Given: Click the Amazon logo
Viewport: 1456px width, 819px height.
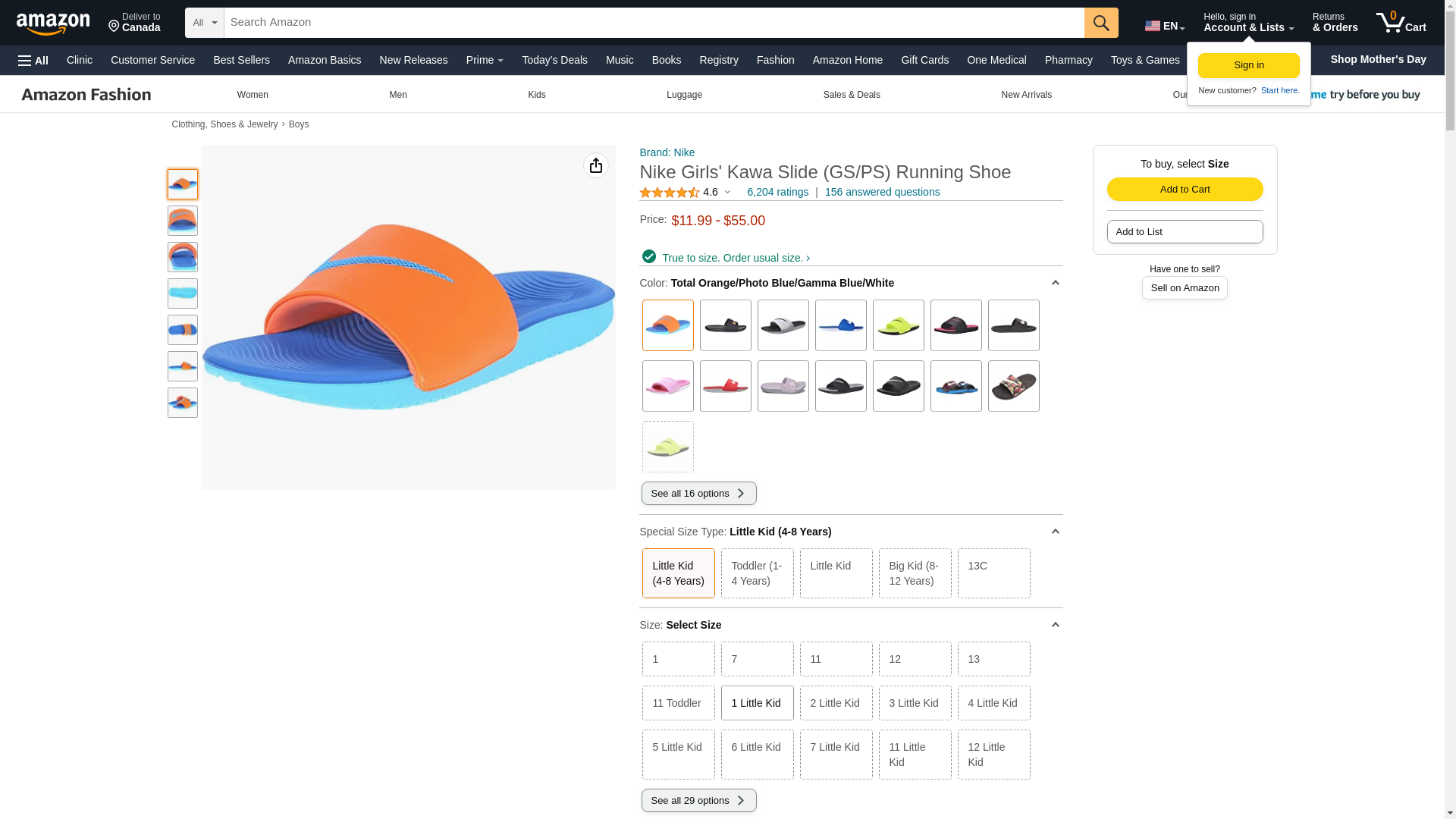Looking at the screenshot, I should (x=53, y=24).
